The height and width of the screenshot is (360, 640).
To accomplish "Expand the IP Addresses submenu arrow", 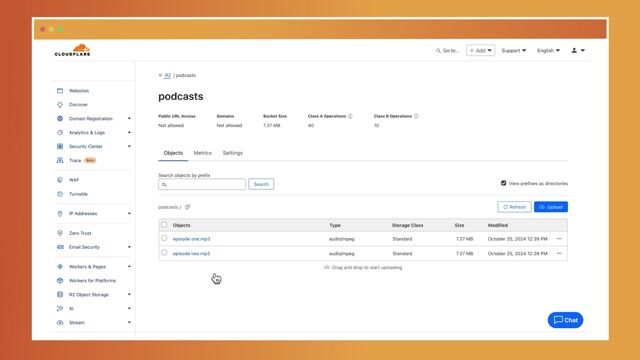I will [x=129, y=213].
